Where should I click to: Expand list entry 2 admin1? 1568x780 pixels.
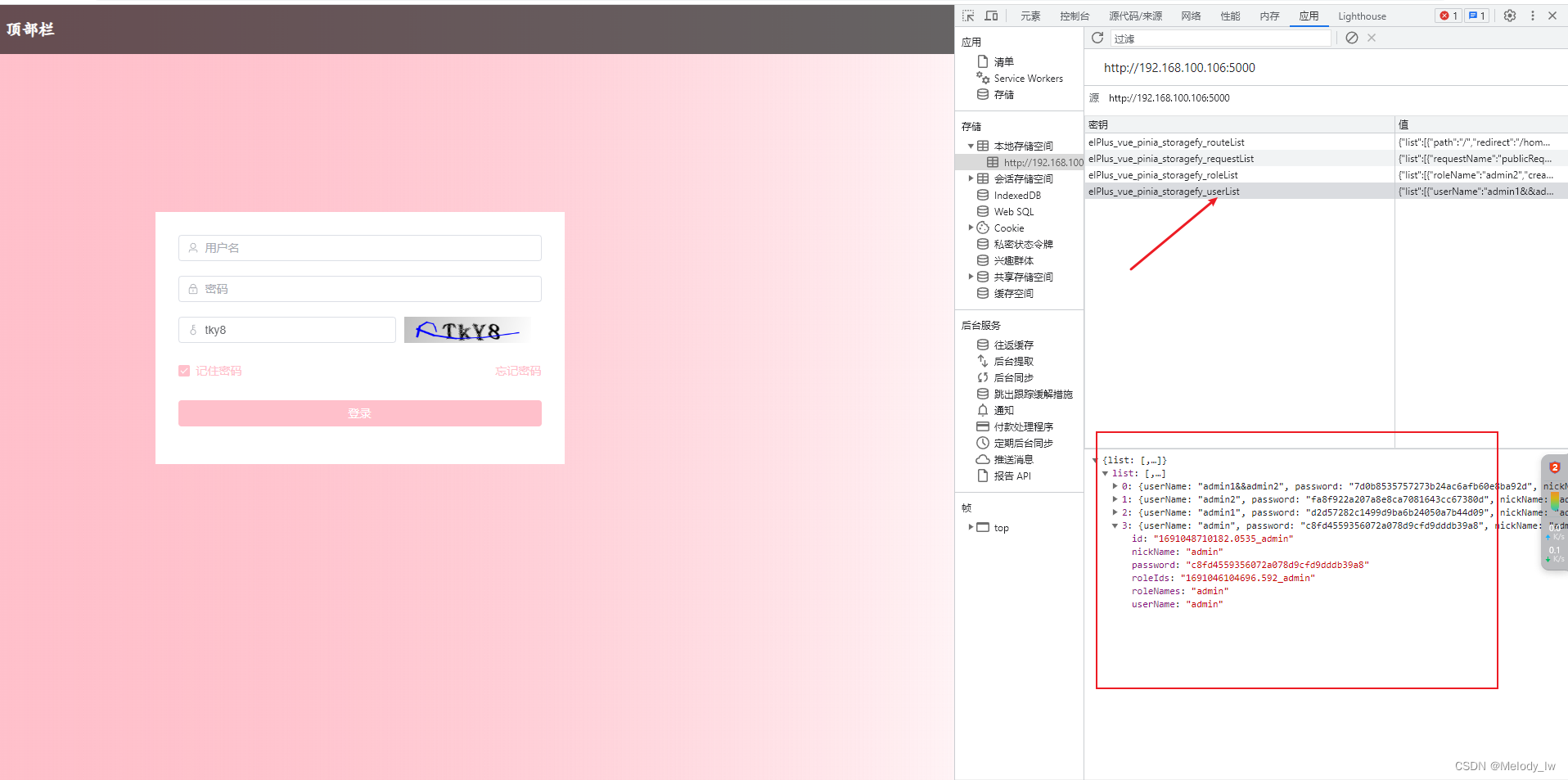pyautogui.click(x=1115, y=512)
